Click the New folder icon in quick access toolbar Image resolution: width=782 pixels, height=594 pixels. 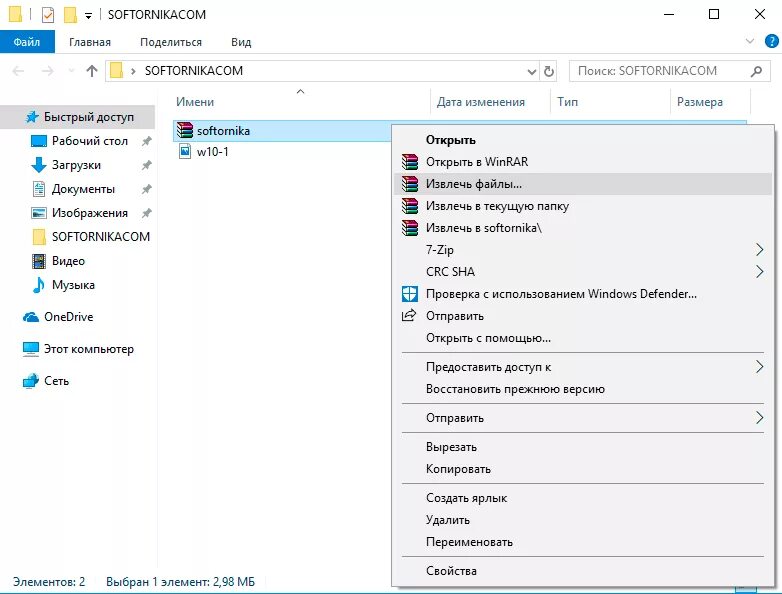point(70,15)
